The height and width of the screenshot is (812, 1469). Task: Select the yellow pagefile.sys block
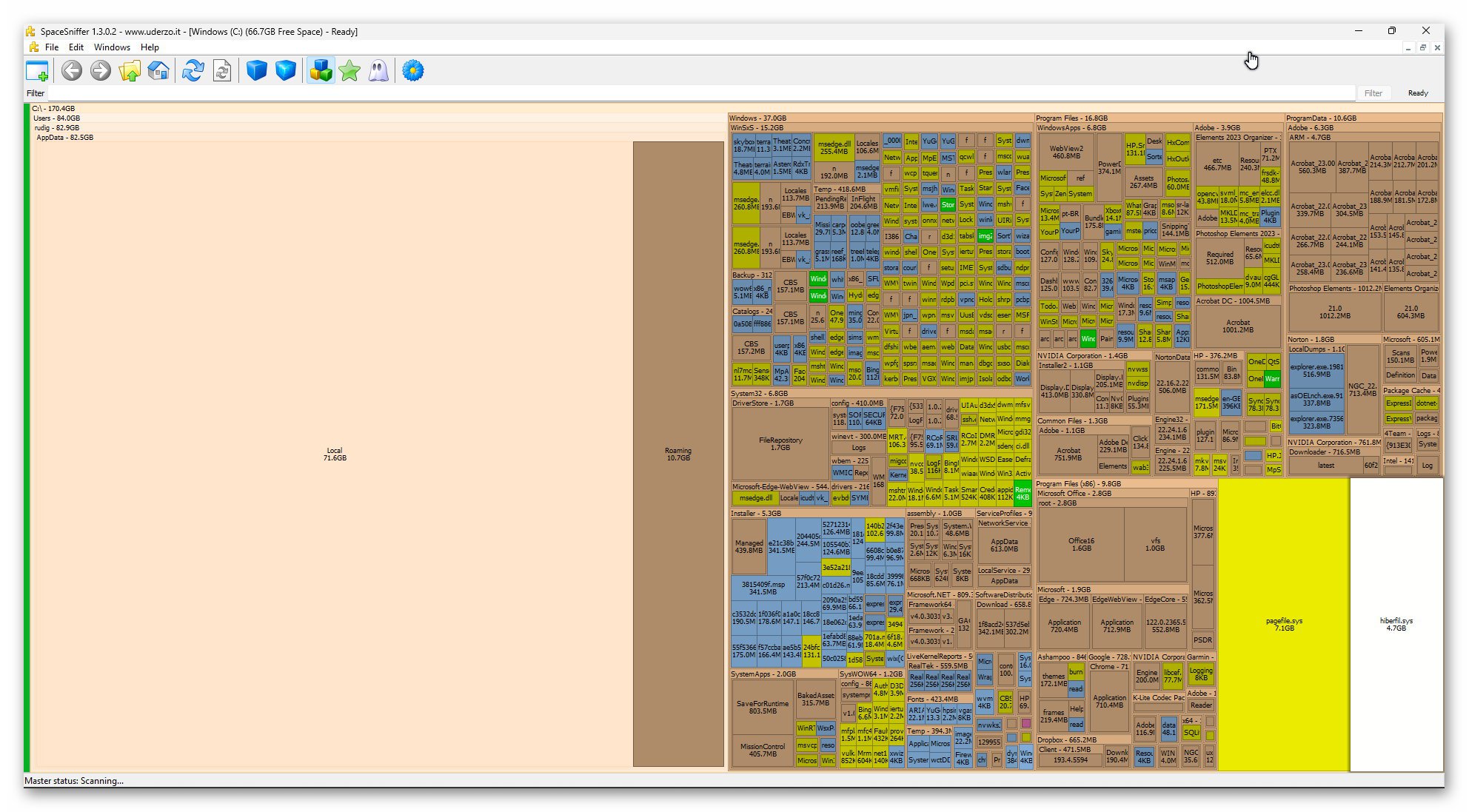coord(1284,625)
